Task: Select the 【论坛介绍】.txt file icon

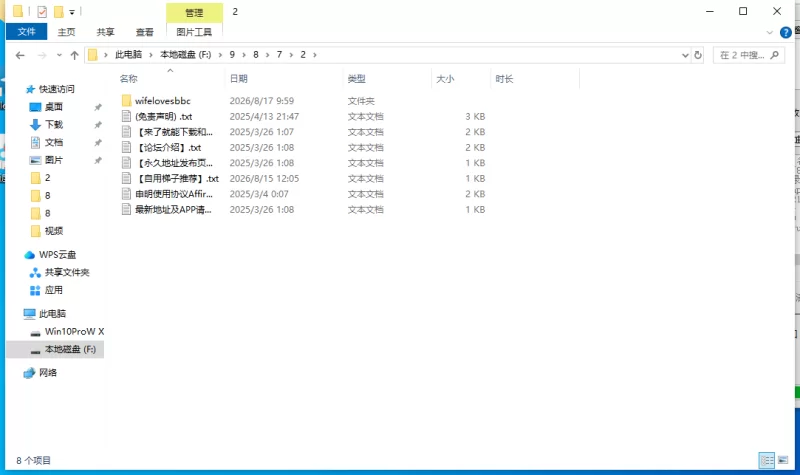Action: (127, 147)
